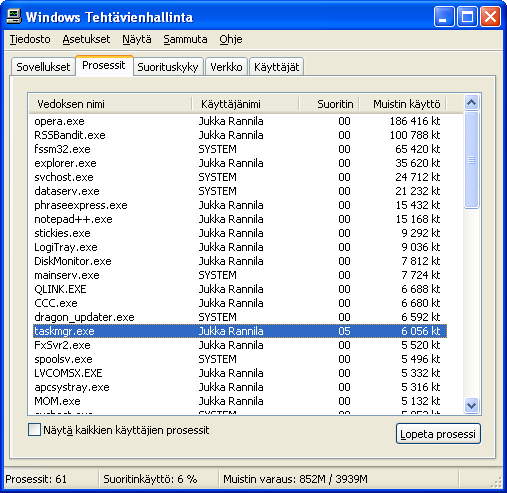Open the Käyttäjät tab
The height and width of the screenshot is (493, 507).
click(277, 67)
